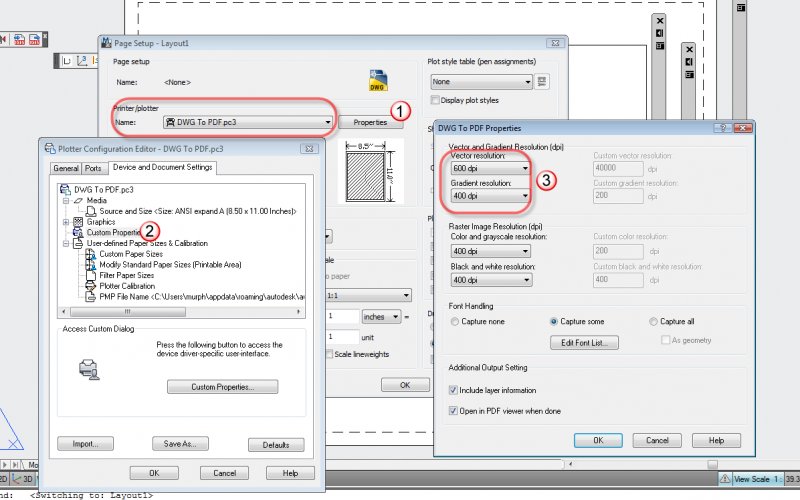Open Gradient resolution 400 dpi dropdown

[490, 196]
